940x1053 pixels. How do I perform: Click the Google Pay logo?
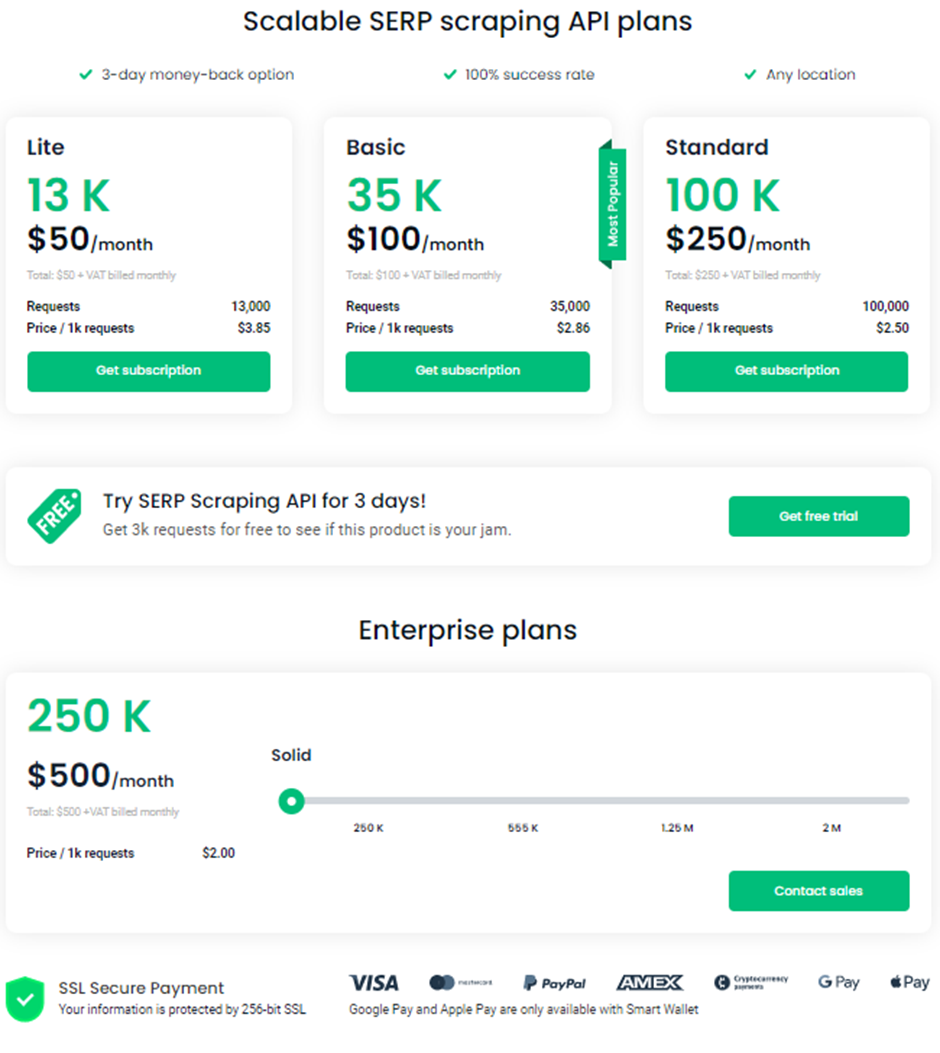point(838,983)
